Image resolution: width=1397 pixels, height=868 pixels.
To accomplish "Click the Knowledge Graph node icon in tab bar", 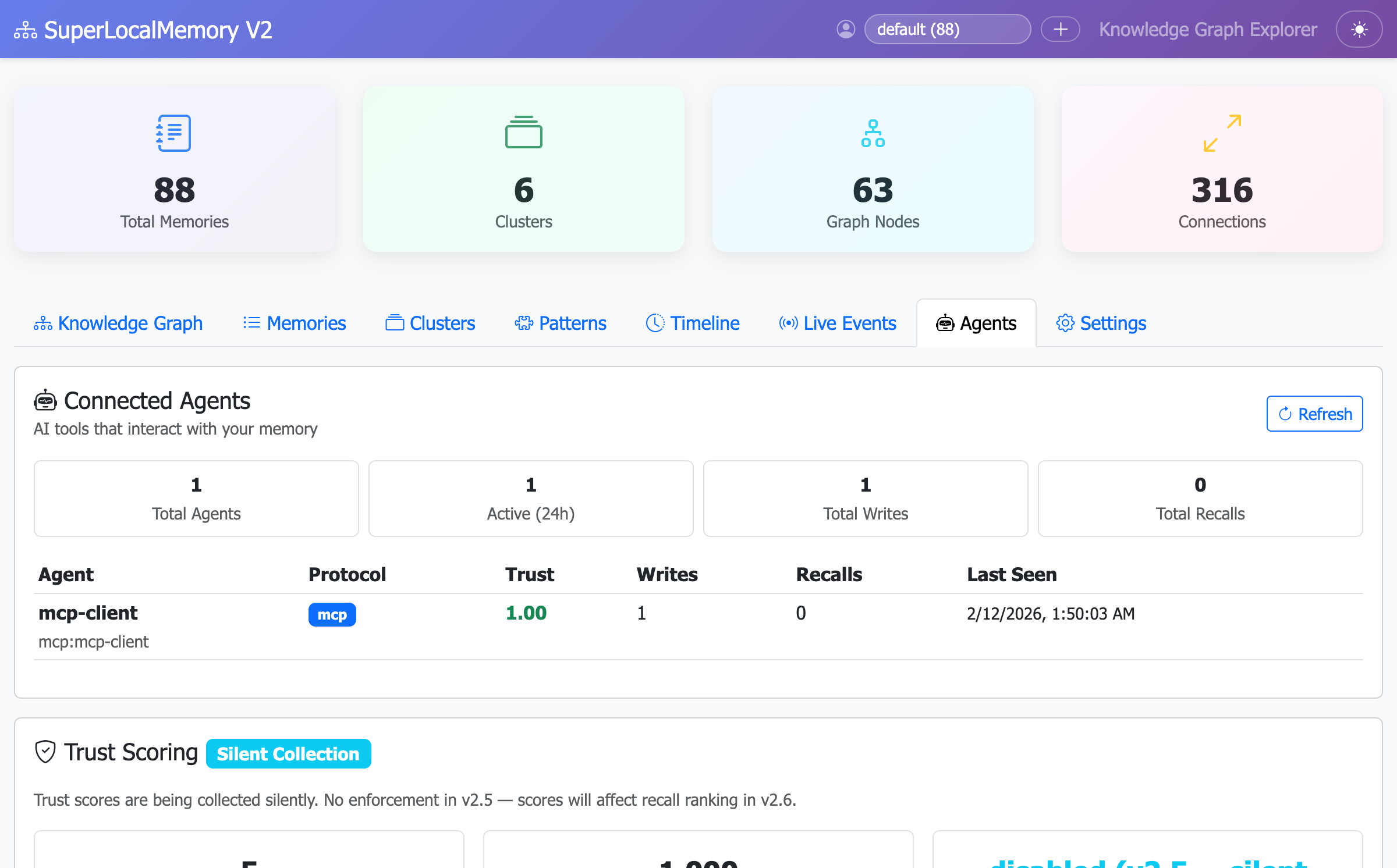I will pos(42,323).
